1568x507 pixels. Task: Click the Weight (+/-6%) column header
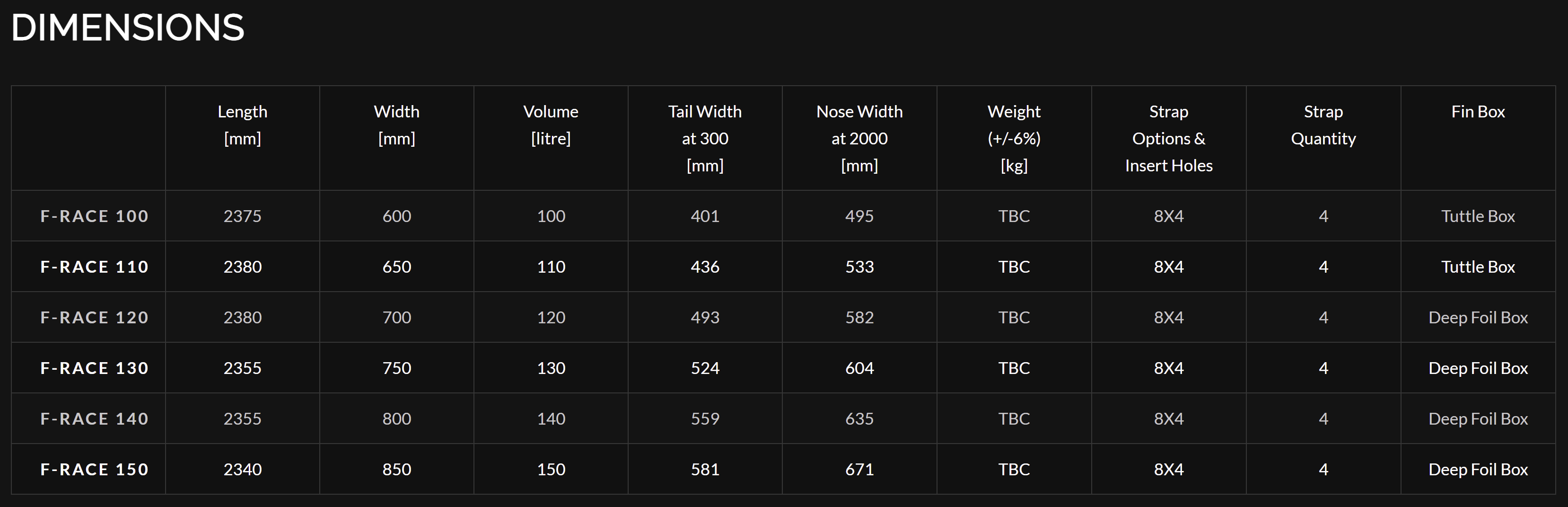[1014, 138]
